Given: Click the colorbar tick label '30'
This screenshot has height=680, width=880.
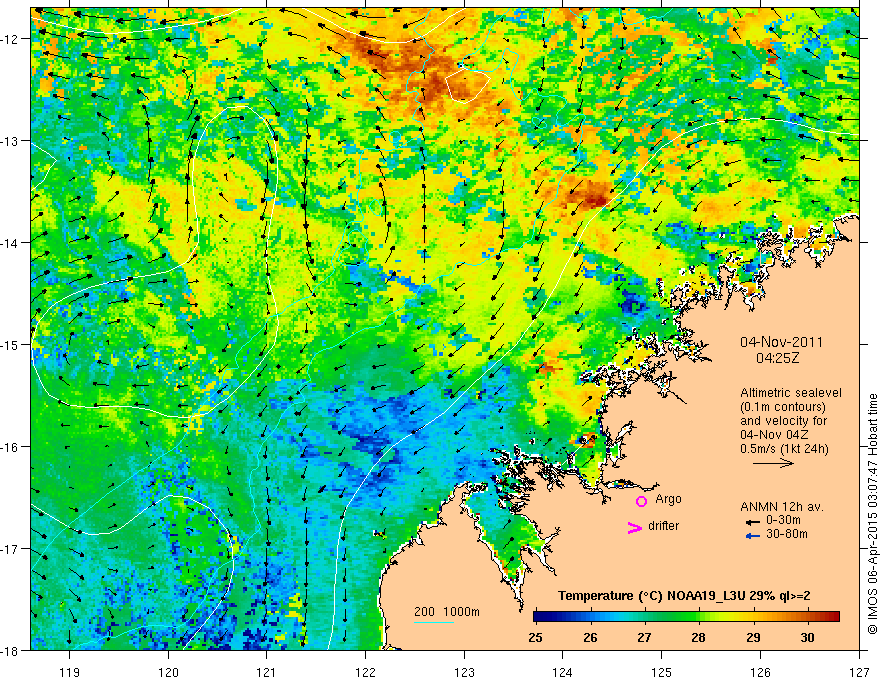Looking at the screenshot, I should pyautogui.click(x=808, y=638).
